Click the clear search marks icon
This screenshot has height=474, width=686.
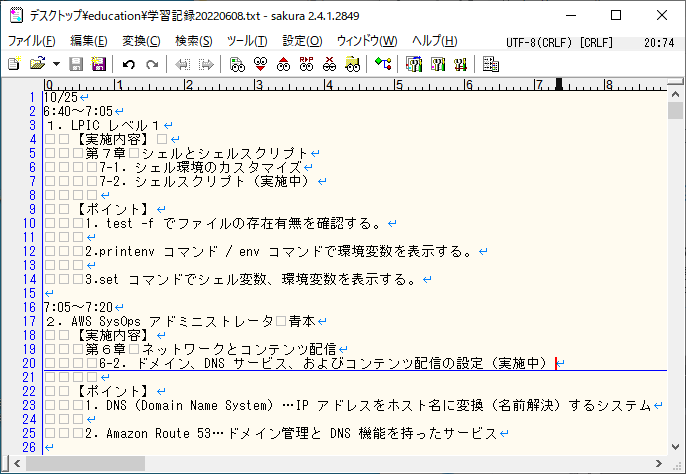coord(329,64)
